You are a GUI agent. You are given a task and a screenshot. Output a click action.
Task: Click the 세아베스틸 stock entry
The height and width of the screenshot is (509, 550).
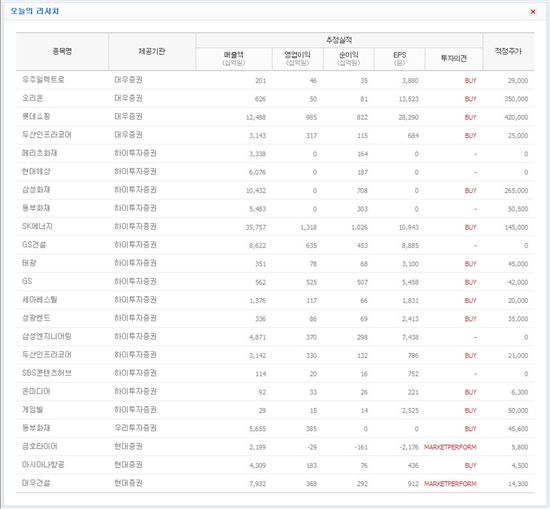pos(39,300)
